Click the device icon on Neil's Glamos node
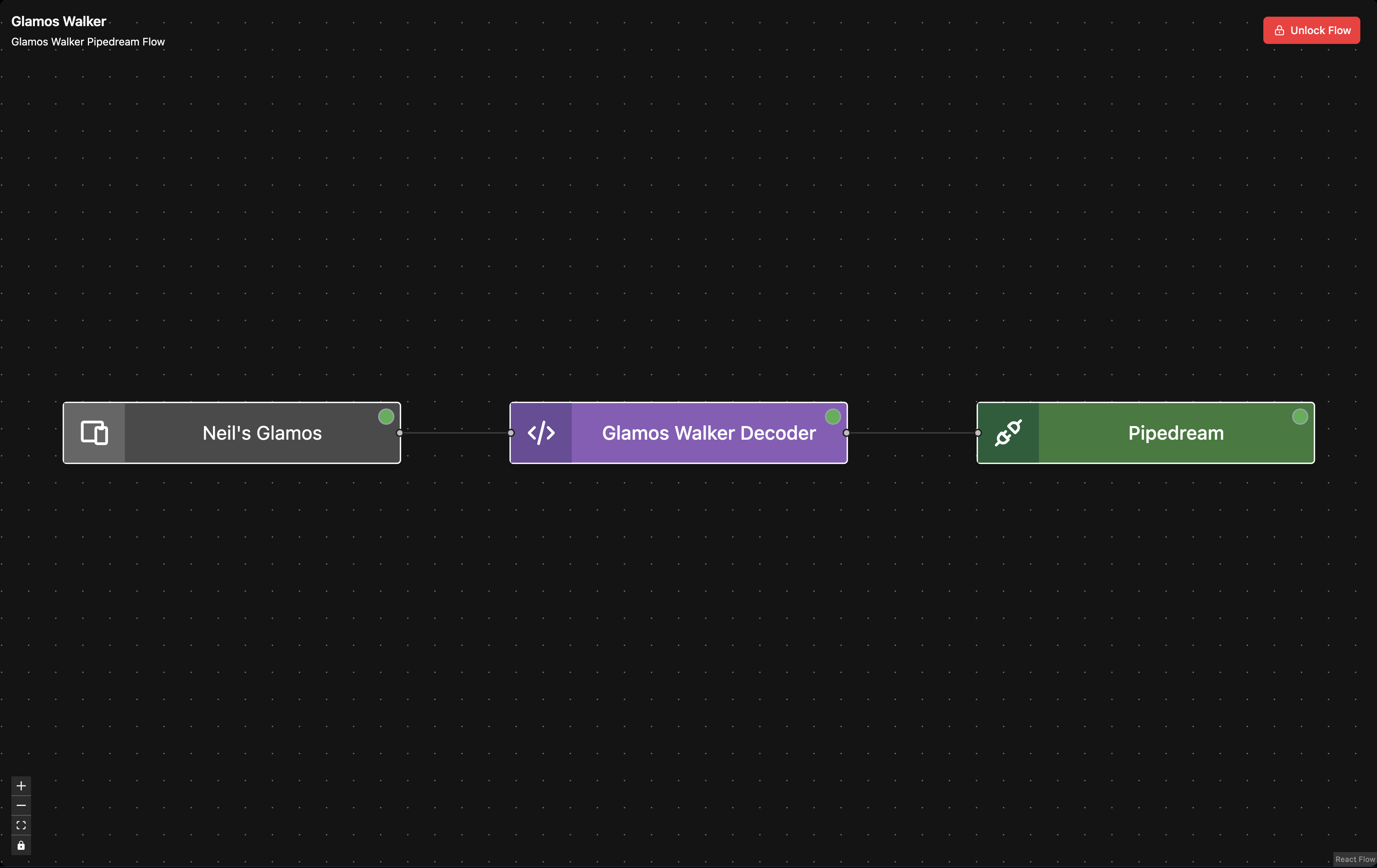1377x868 pixels. 94,432
